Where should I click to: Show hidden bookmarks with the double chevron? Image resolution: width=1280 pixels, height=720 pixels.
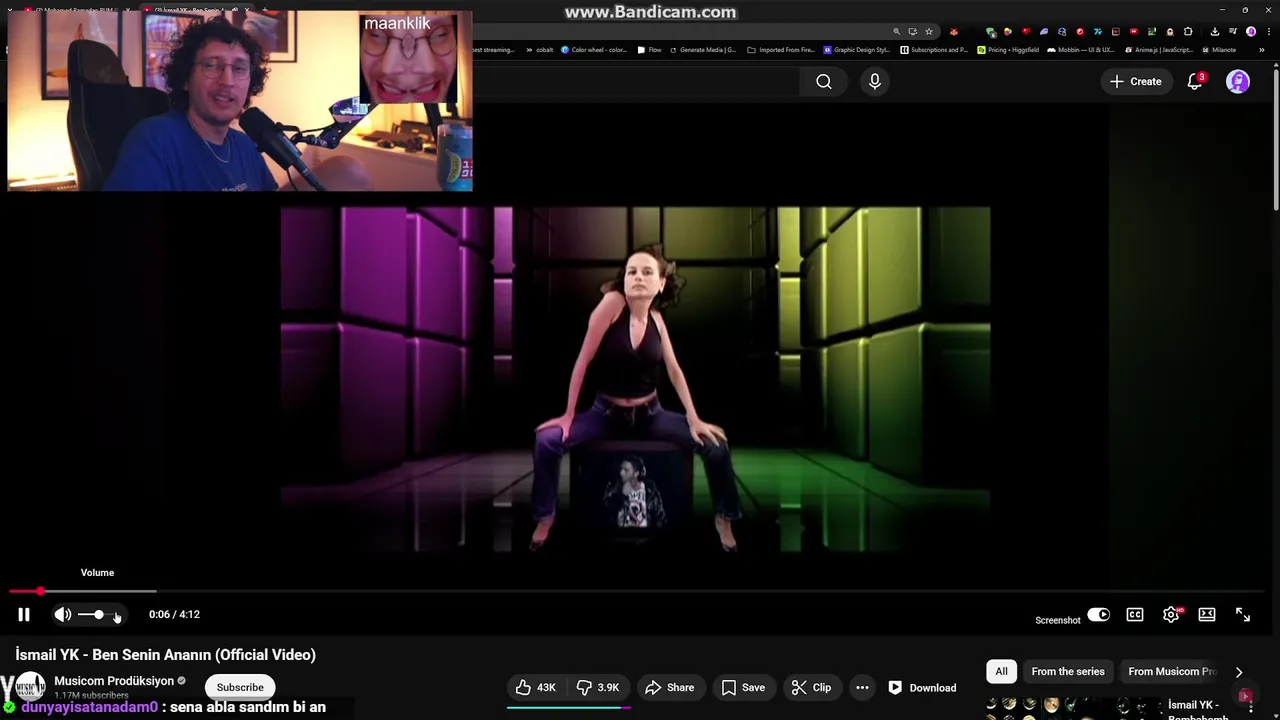pos(1261,49)
